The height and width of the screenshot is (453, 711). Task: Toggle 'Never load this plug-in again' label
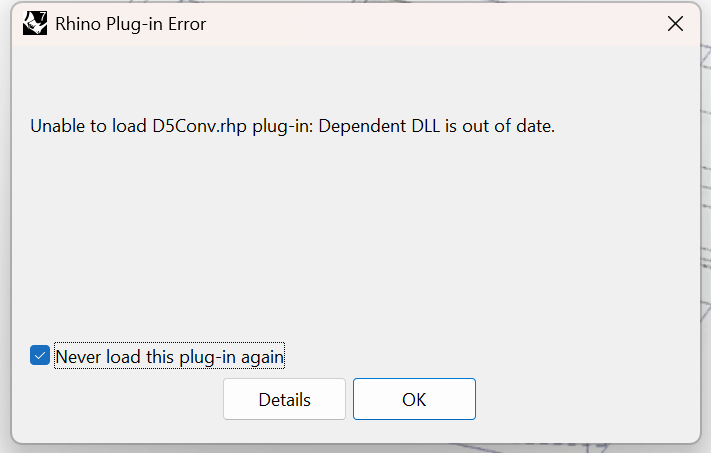click(x=169, y=356)
